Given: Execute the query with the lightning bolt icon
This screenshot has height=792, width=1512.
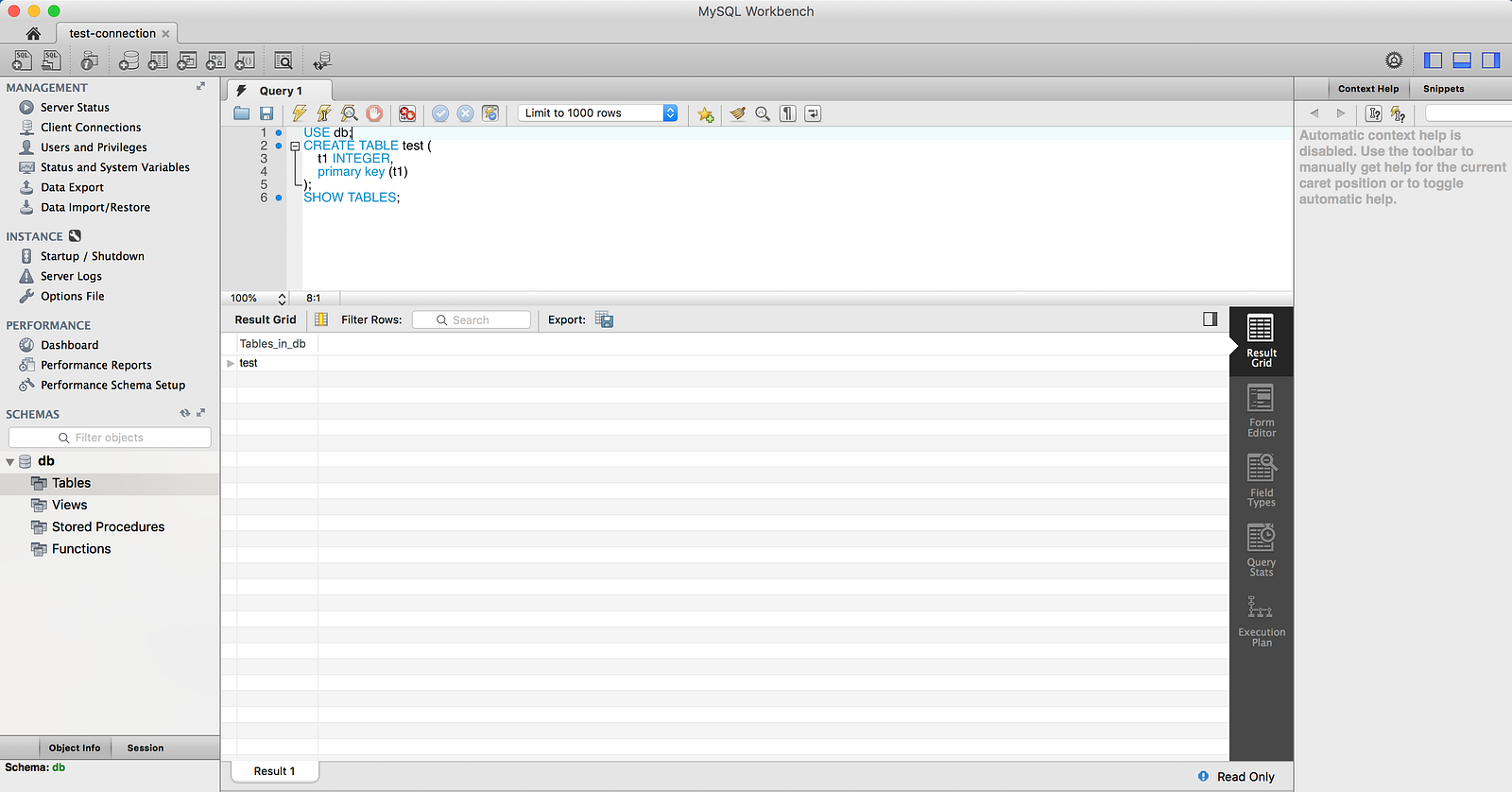Looking at the screenshot, I should (300, 113).
